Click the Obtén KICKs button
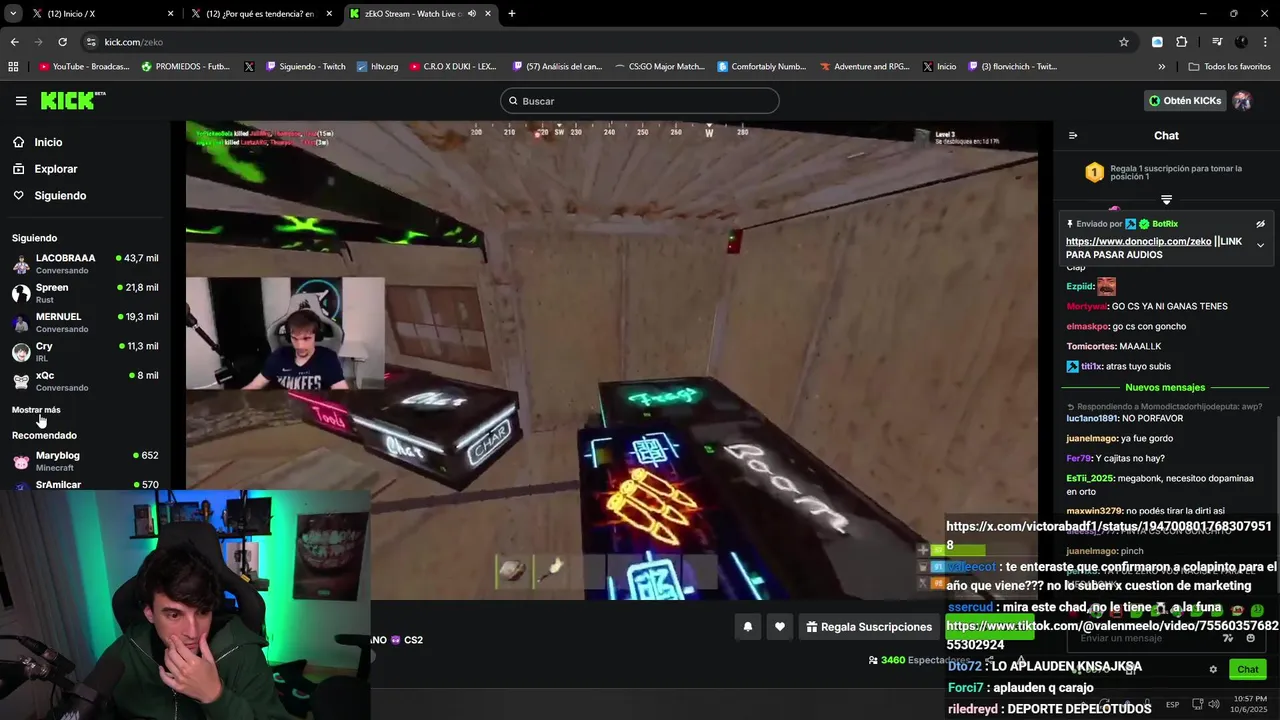Screen dimensions: 1280x720 pyautogui.click(x=1185, y=101)
